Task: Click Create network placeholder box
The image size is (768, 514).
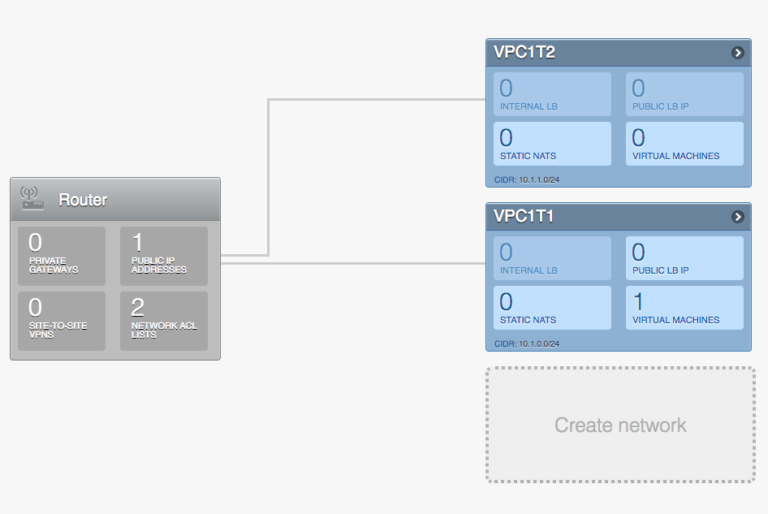Action: click(x=621, y=425)
